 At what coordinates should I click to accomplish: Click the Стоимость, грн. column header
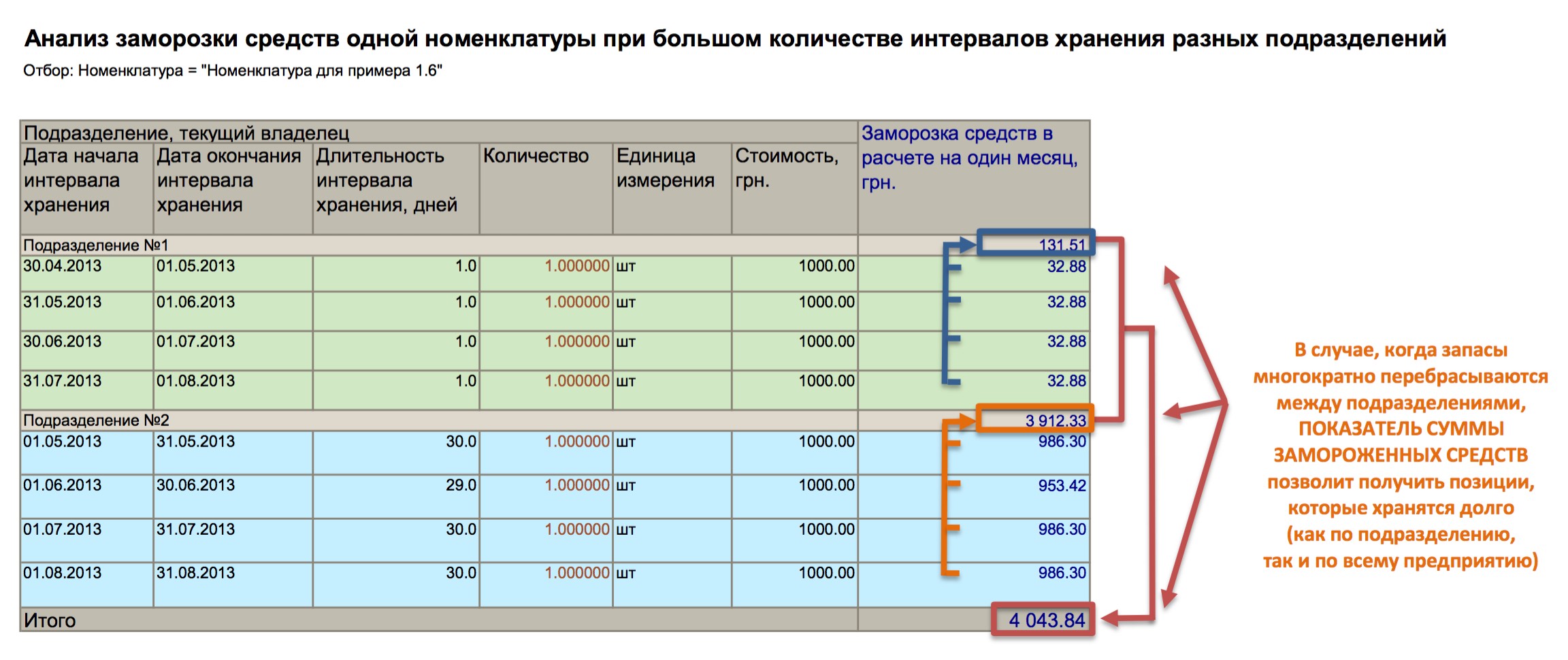[x=786, y=168]
